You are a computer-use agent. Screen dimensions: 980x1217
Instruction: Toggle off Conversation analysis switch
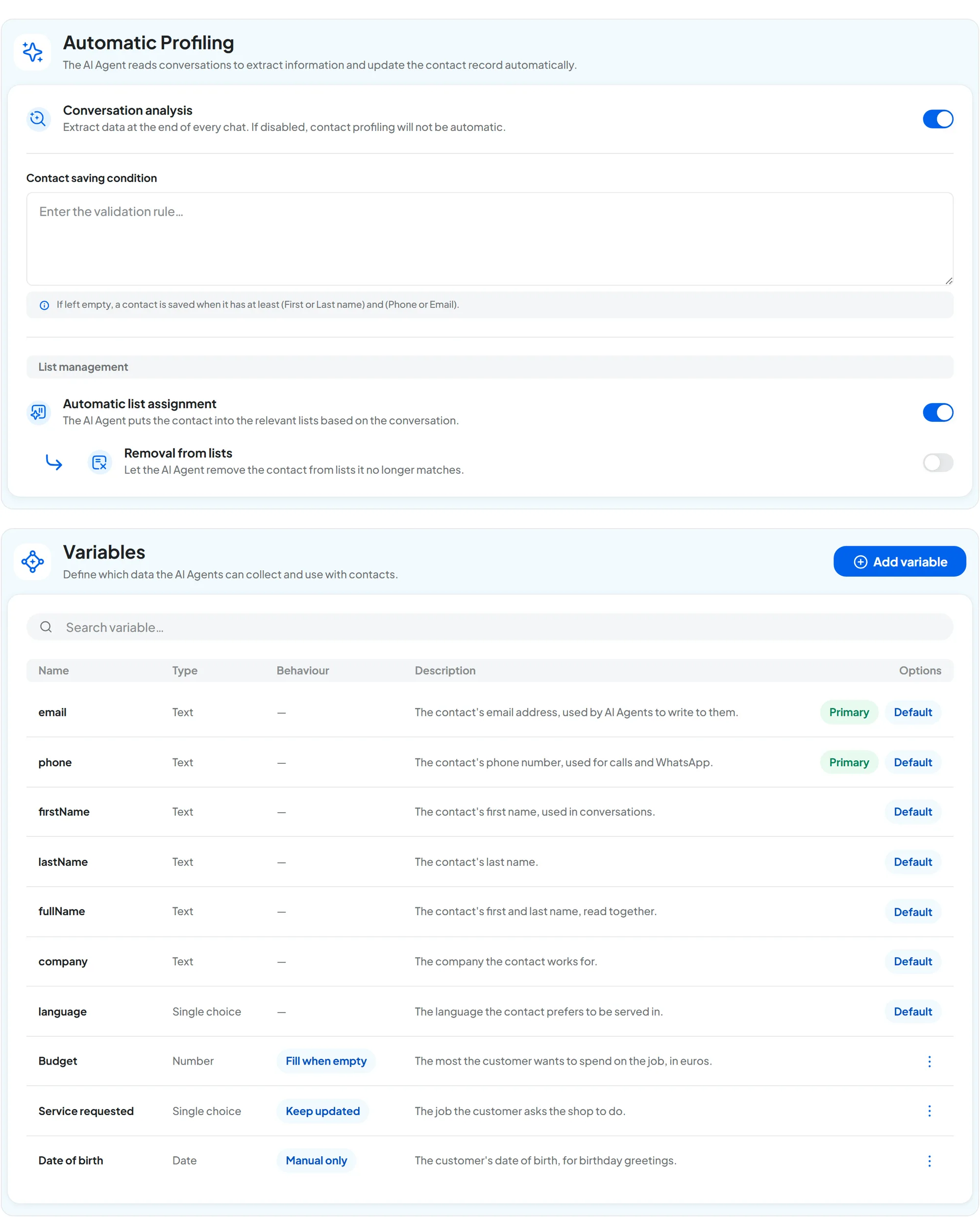tap(938, 119)
